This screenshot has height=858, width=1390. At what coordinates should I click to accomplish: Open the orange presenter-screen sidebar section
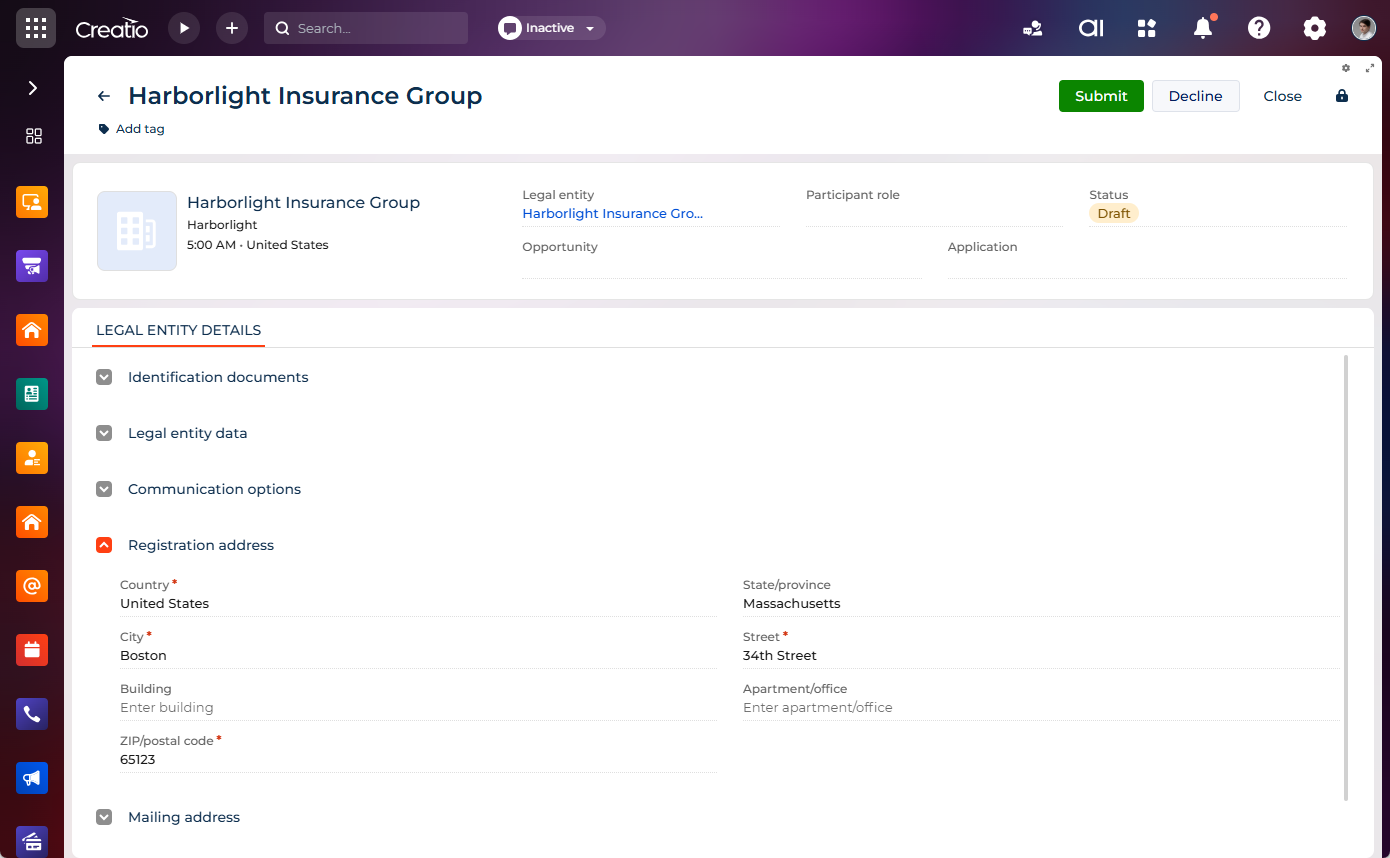coord(32,202)
